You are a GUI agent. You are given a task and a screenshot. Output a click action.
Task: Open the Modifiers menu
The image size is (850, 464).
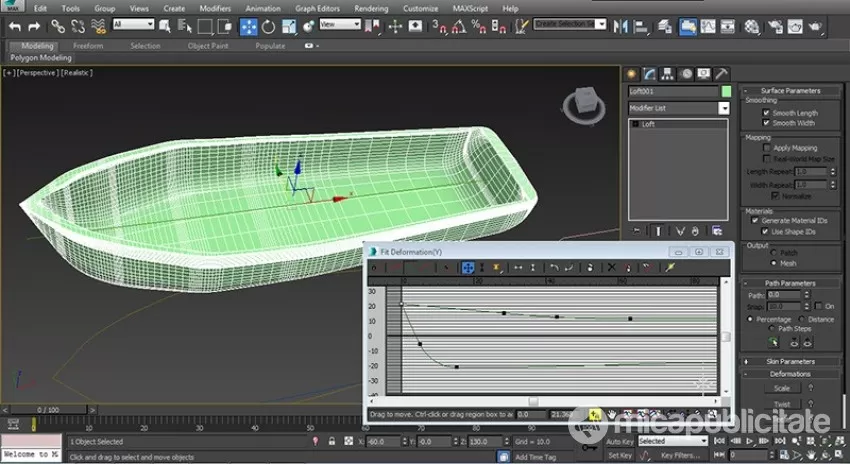pos(215,8)
